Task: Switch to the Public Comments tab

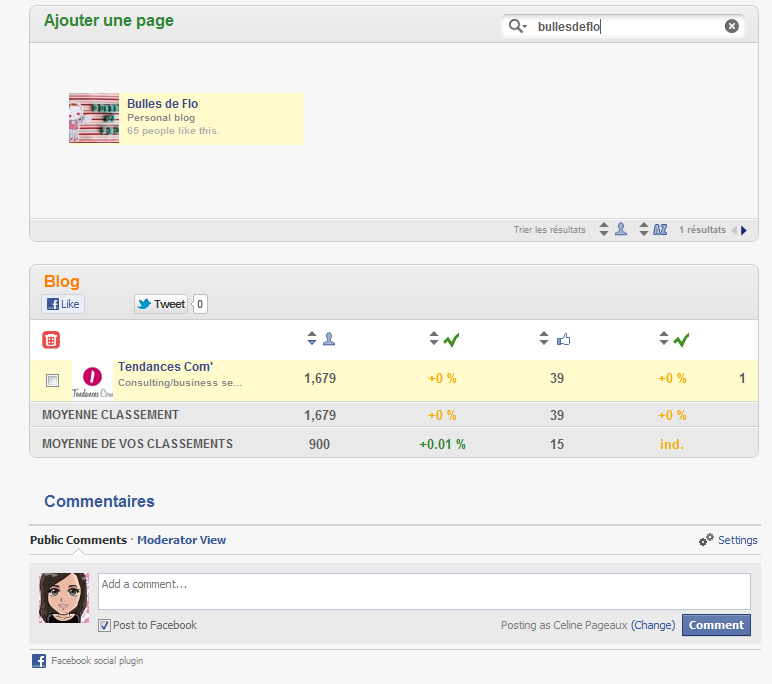Action: [78, 540]
